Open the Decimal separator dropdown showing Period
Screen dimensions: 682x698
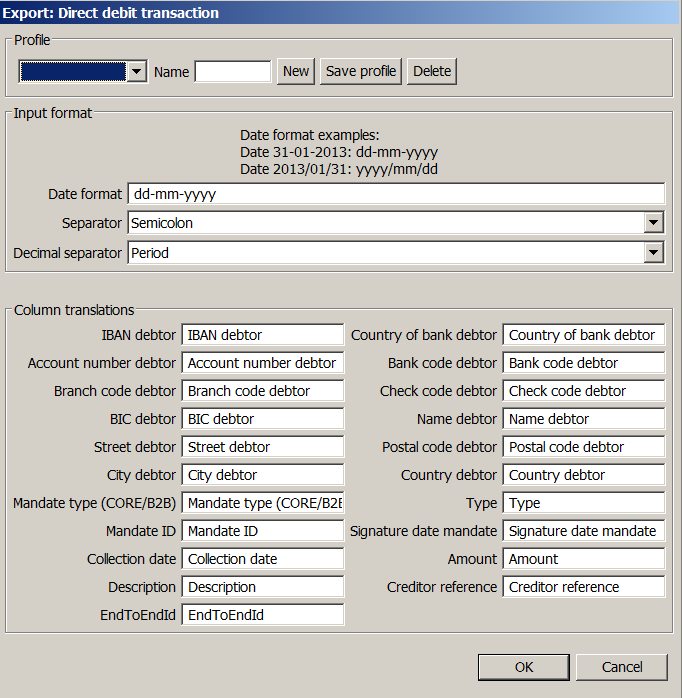(x=396, y=253)
